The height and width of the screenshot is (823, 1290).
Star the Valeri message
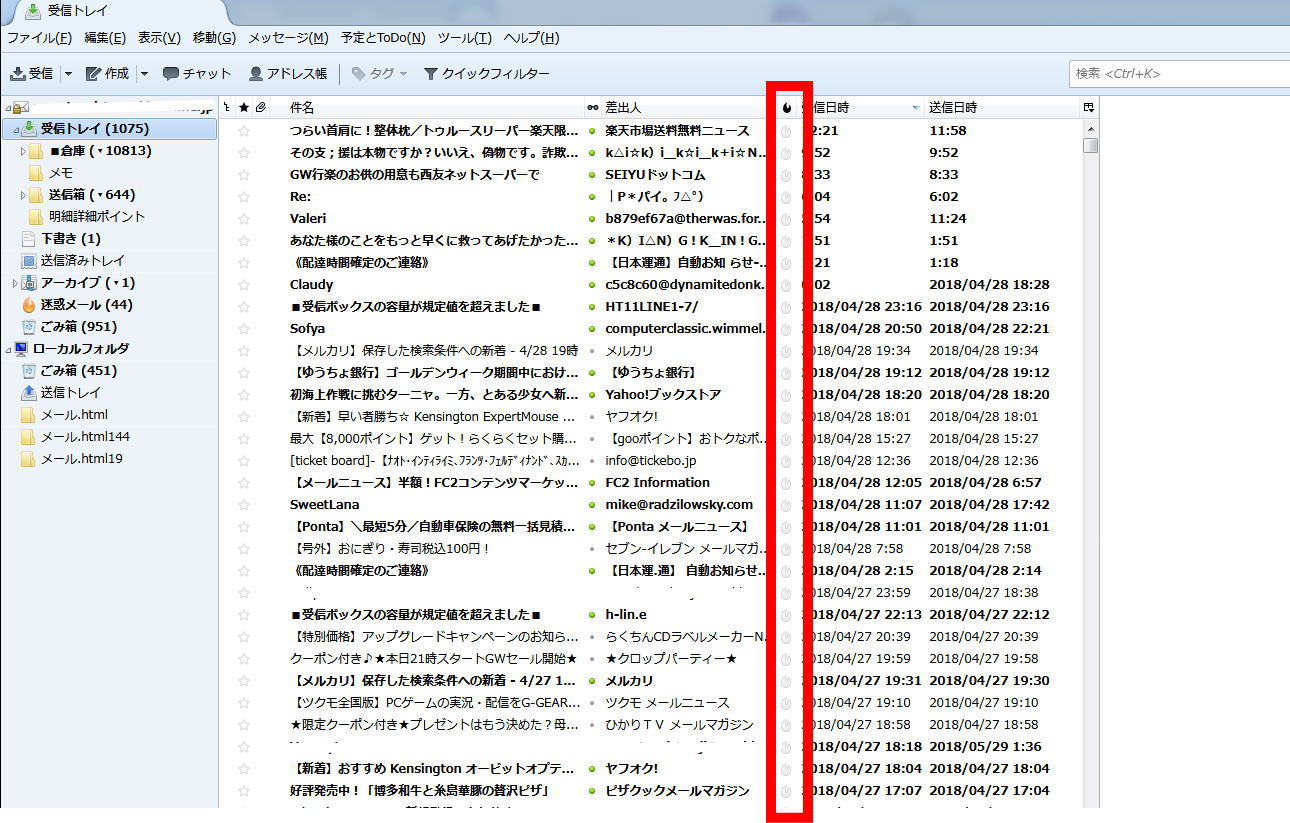tap(244, 218)
